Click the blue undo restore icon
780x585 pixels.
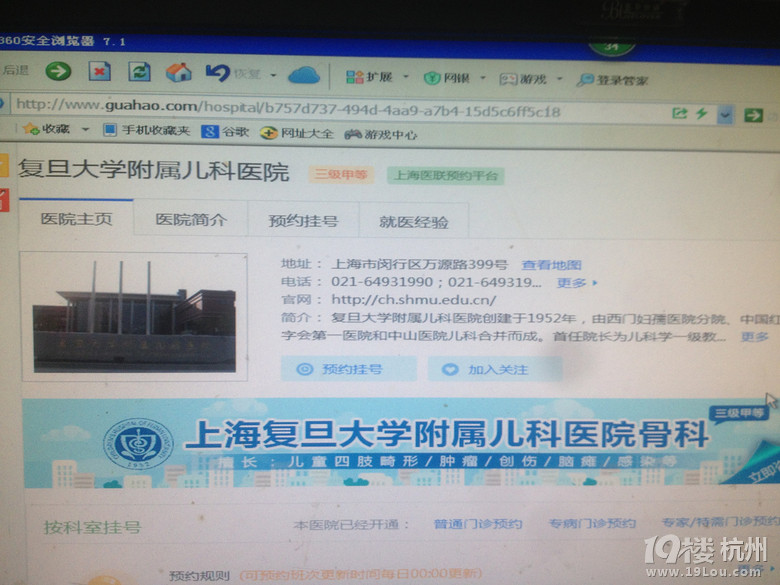[217, 73]
